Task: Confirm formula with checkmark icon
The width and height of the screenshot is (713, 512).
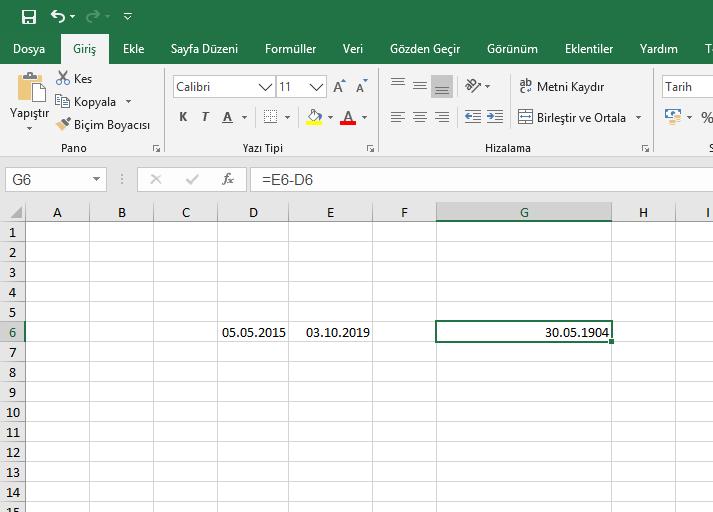Action: 192,180
